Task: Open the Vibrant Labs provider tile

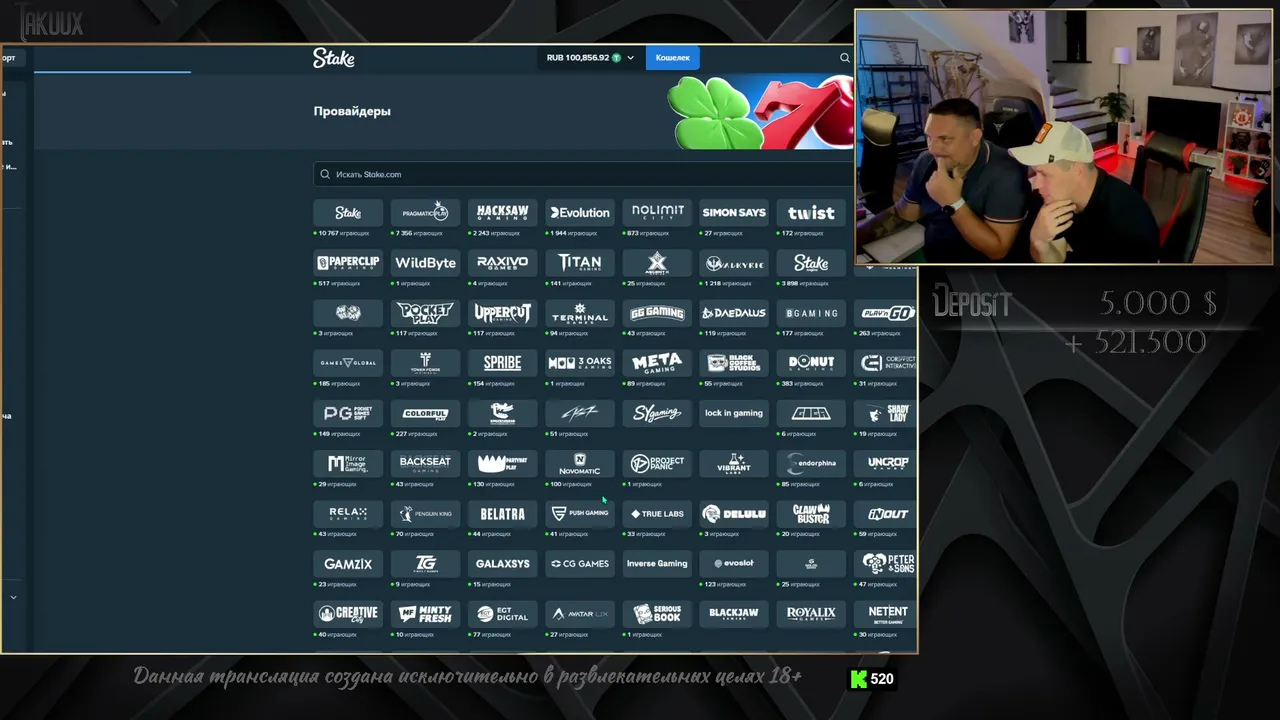Action: [x=734, y=463]
